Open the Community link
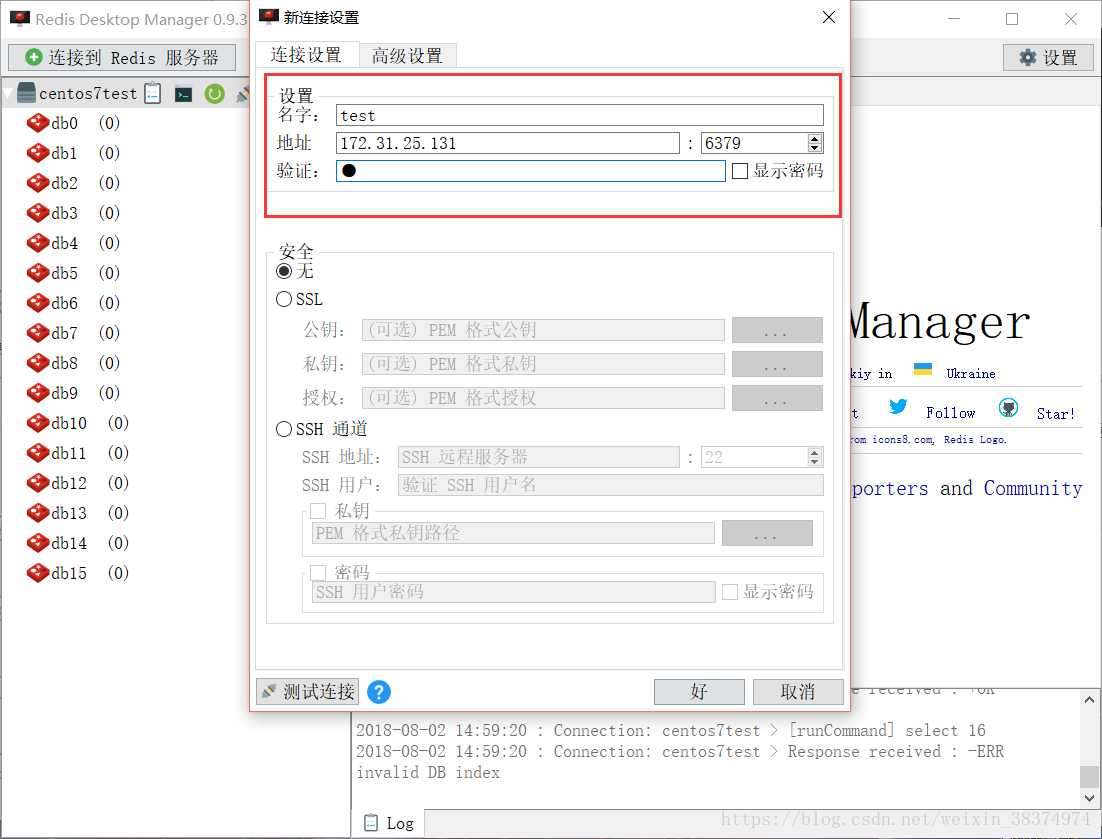This screenshot has height=839, width=1102. 1033,488
